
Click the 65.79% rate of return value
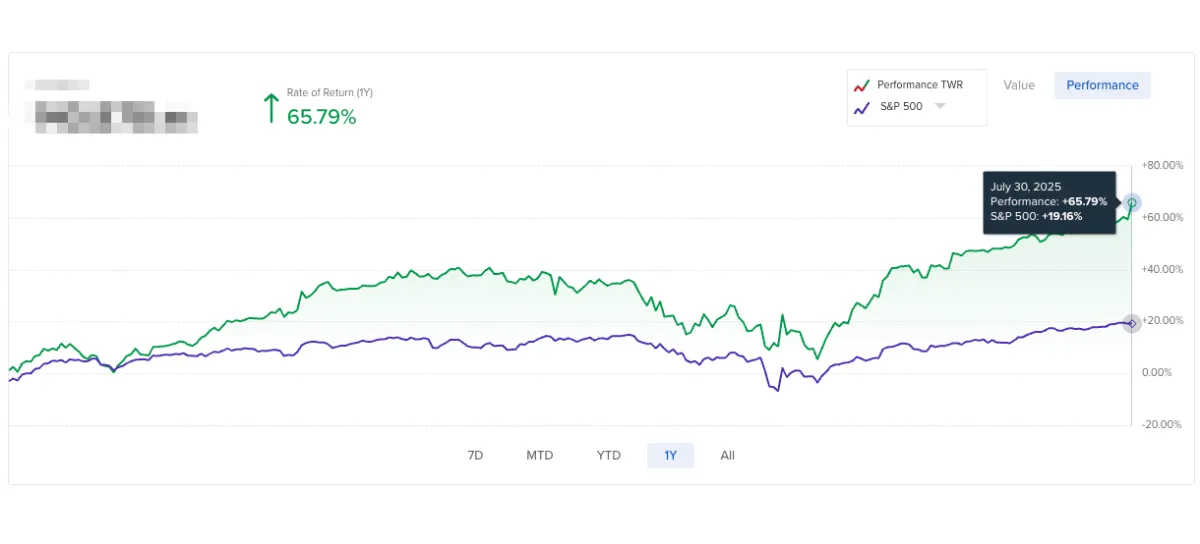(x=322, y=116)
